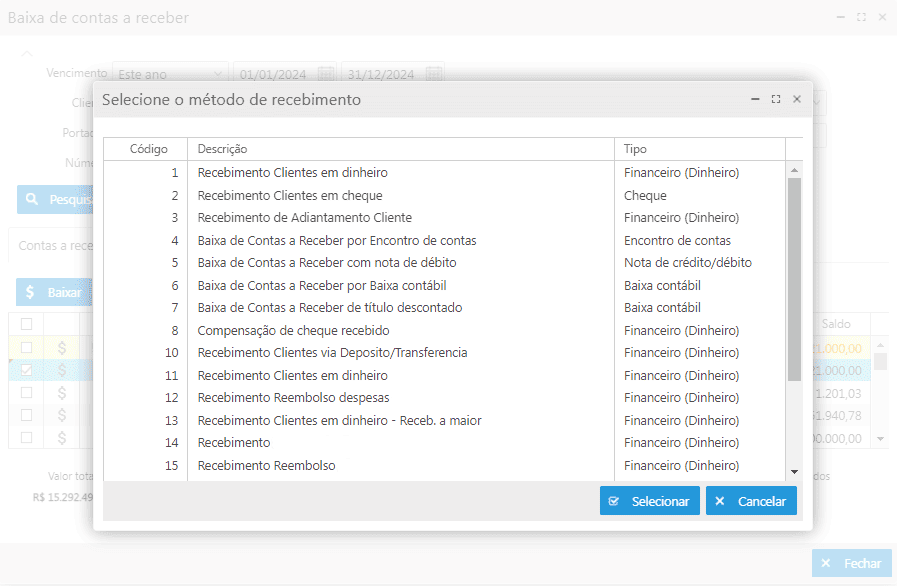
Task: Click the dollar icon on Baixar button
Action: 30,292
